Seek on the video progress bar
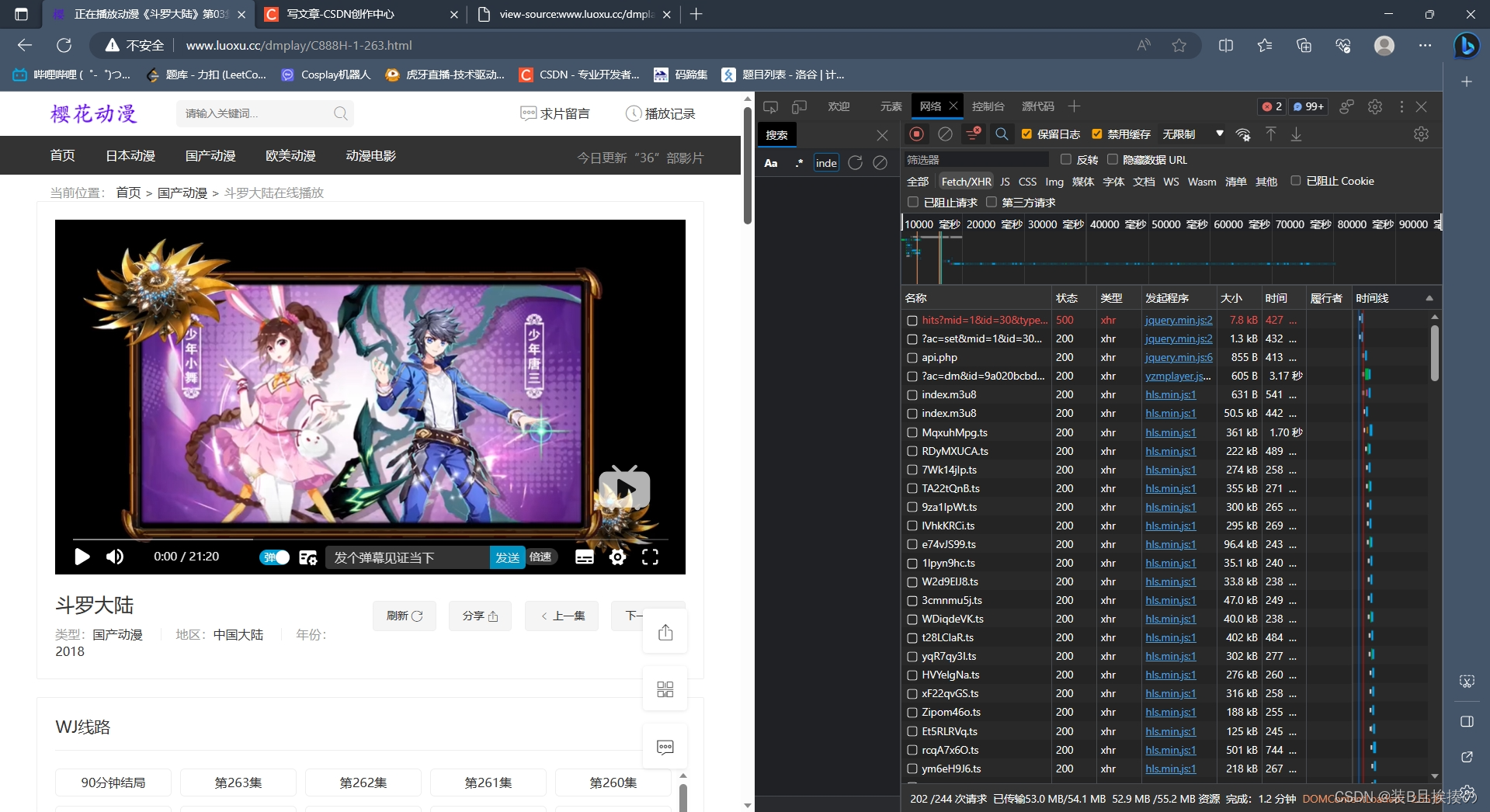Screen dimensions: 1490x812 coord(370,538)
